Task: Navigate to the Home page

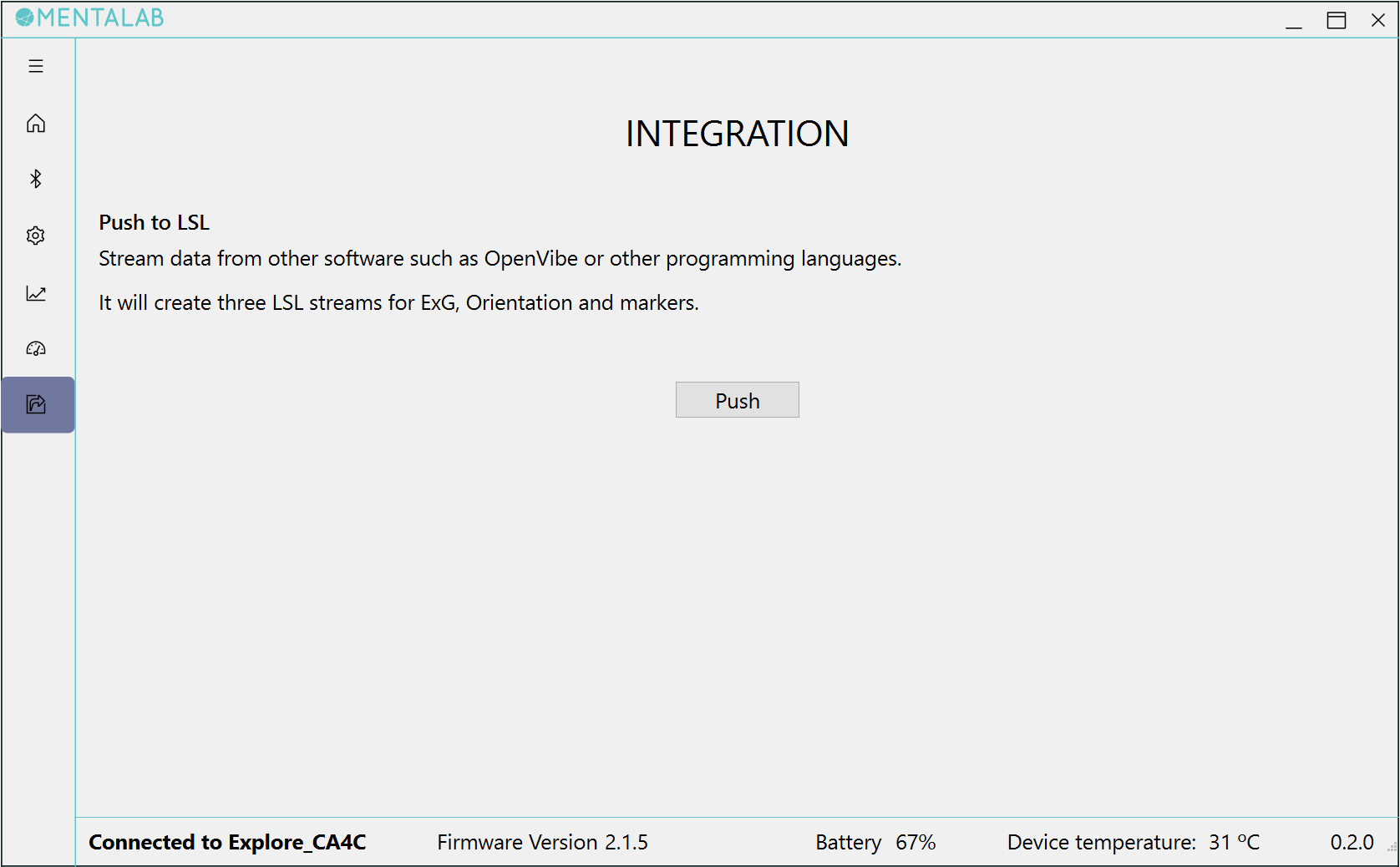Action: coord(36,123)
